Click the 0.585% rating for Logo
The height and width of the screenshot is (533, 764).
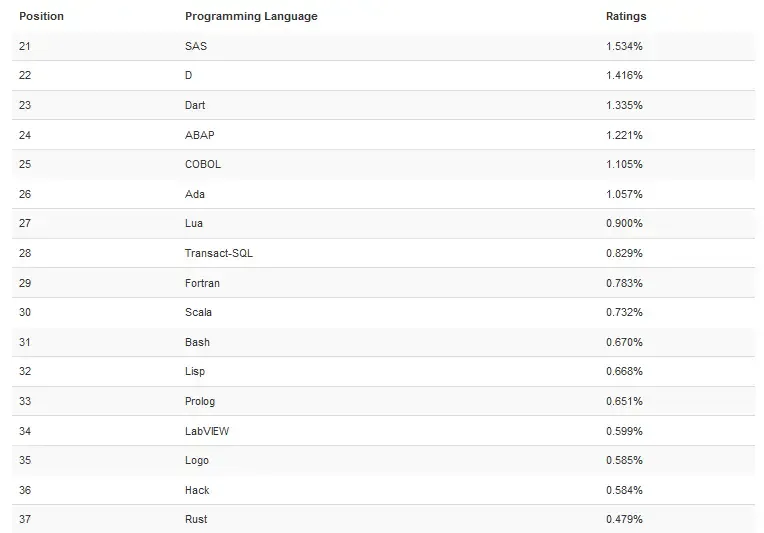click(624, 460)
